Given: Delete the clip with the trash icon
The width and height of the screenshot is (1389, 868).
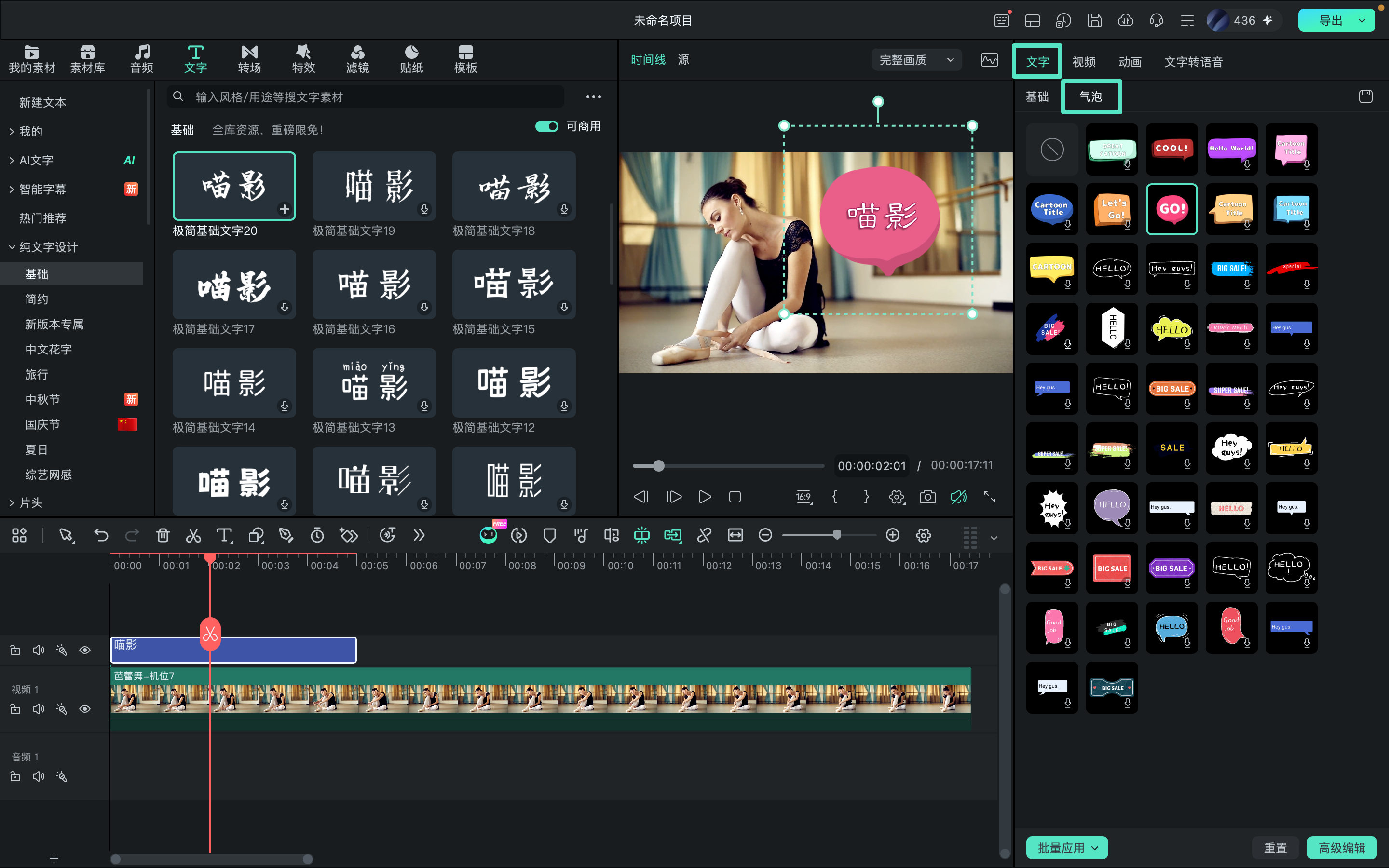Looking at the screenshot, I should 163,536.
